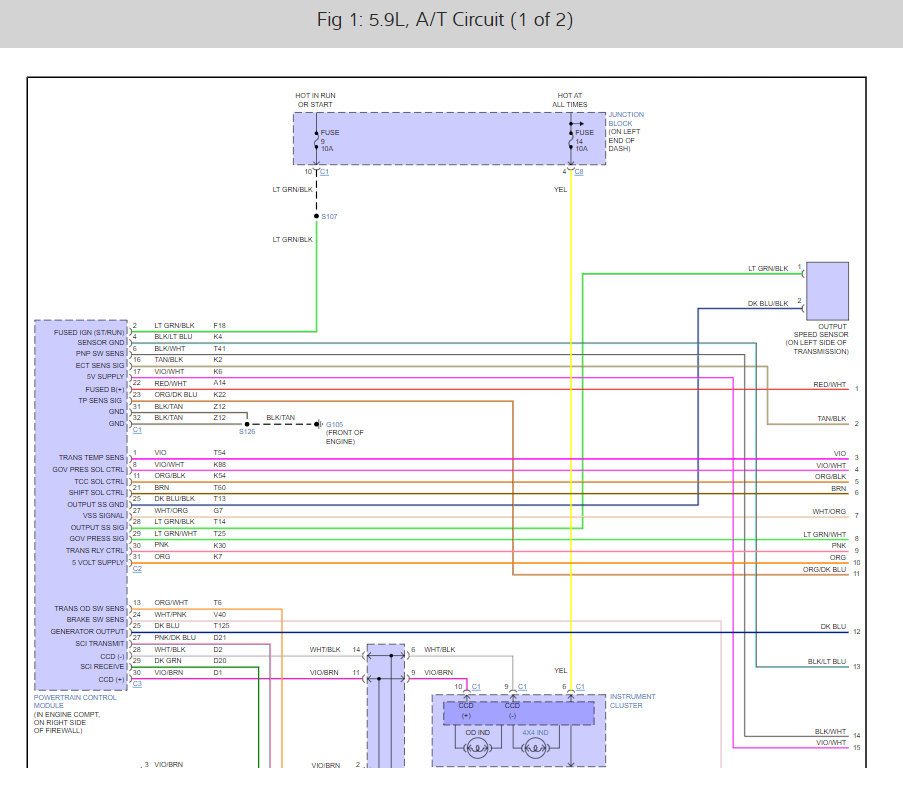Screen dimensions: 903x799
Task: Click the 'SCI RECEIVE' pin label
Action: point(102,667)
